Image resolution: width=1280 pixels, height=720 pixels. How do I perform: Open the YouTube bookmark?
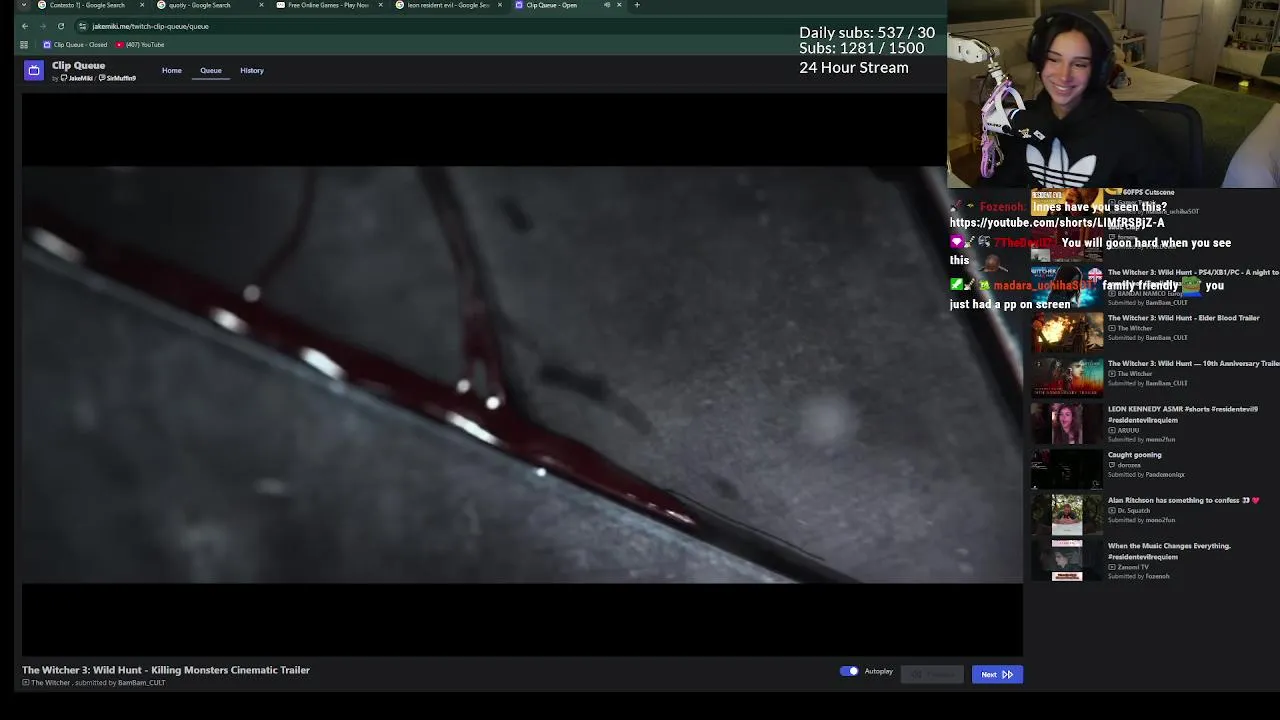coord(140,45)
